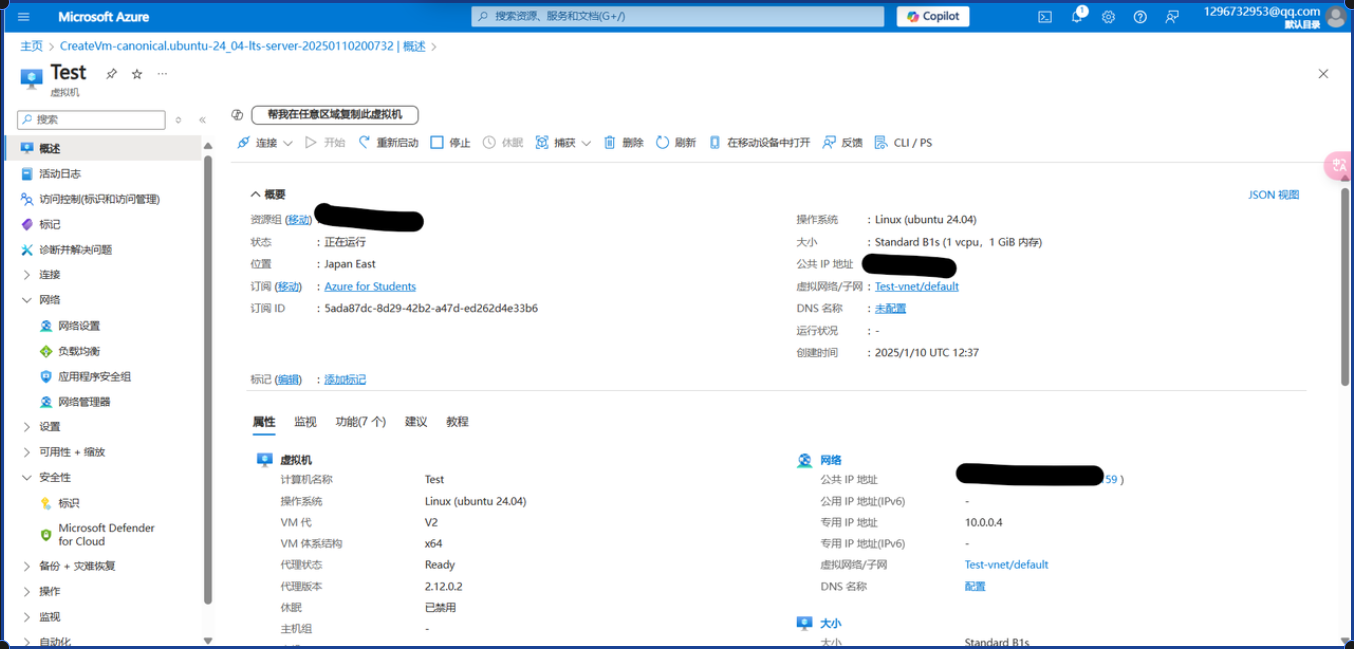Collapse the sidebar with the double chevron

[202, 120]
